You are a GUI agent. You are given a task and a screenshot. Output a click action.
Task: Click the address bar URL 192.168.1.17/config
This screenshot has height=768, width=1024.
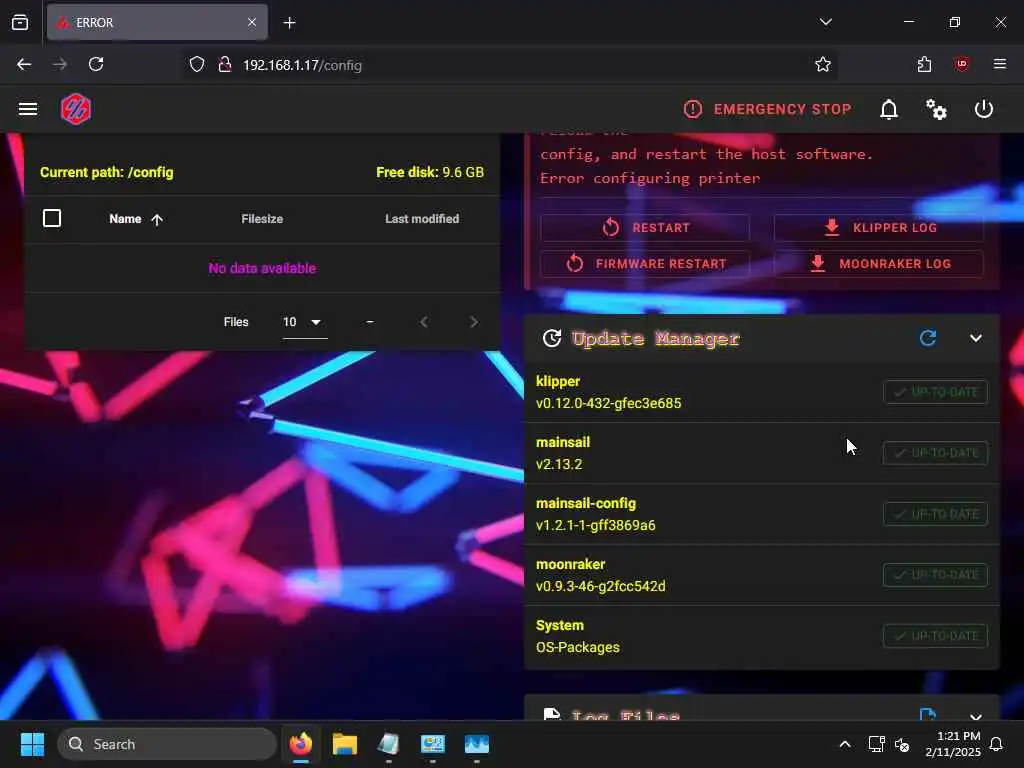point(302,65)
